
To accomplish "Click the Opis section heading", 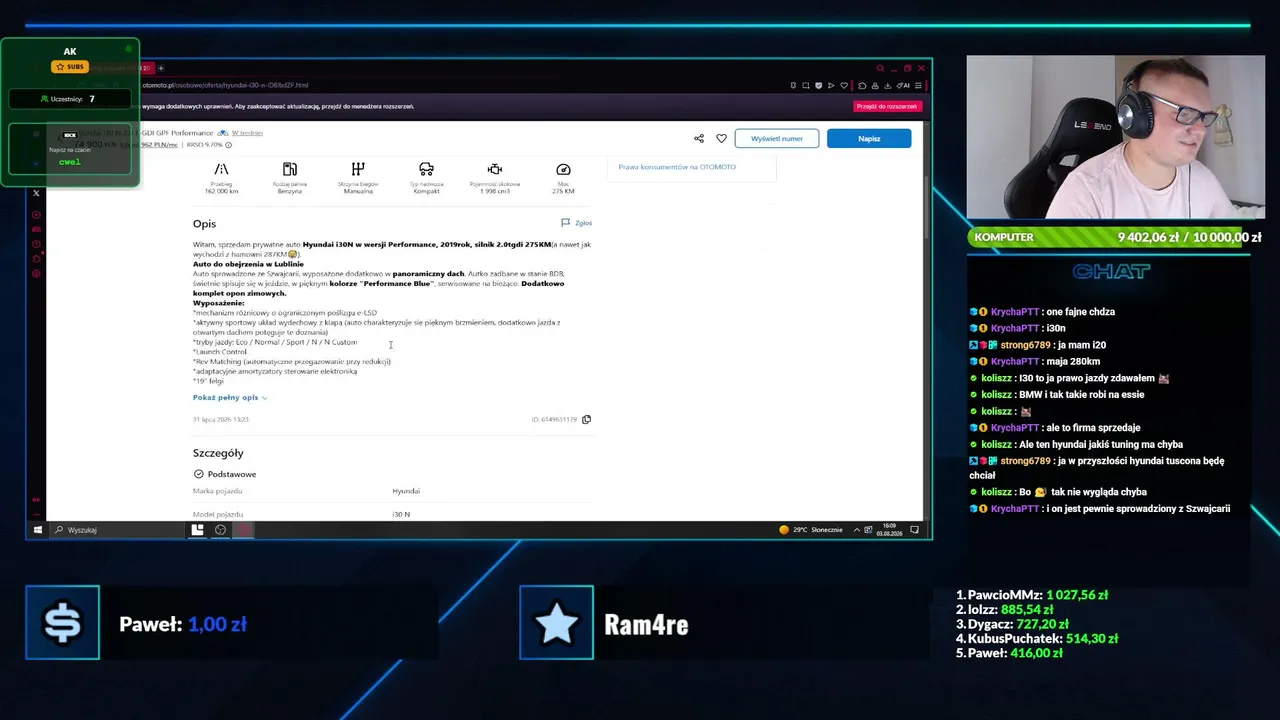I will (x=204, y=224).
